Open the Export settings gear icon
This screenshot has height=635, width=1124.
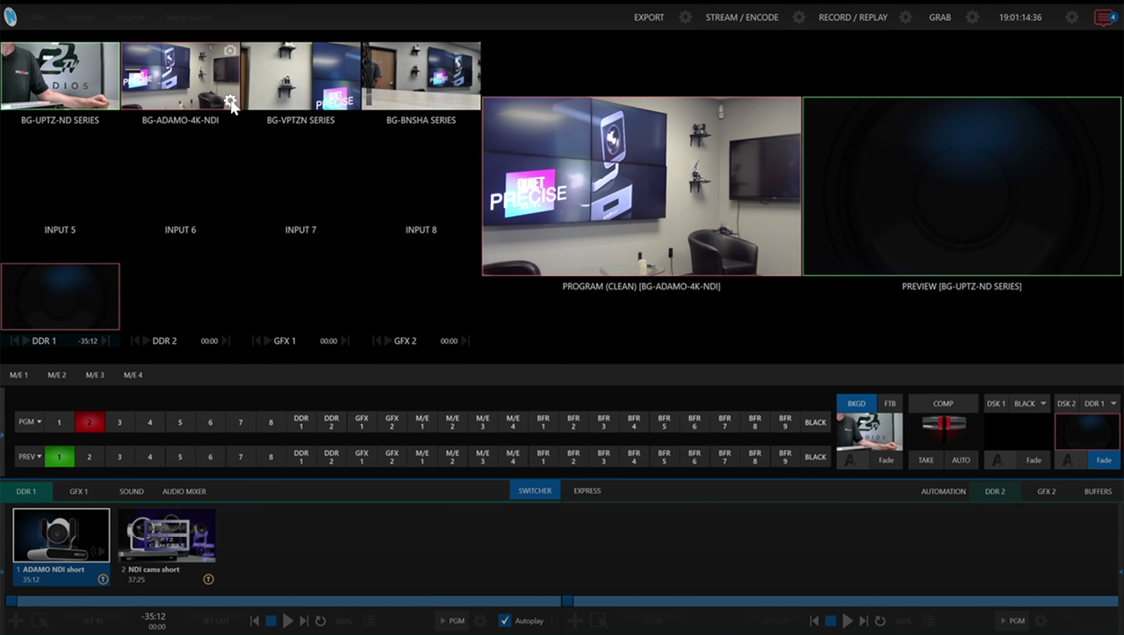click(685, 17)
